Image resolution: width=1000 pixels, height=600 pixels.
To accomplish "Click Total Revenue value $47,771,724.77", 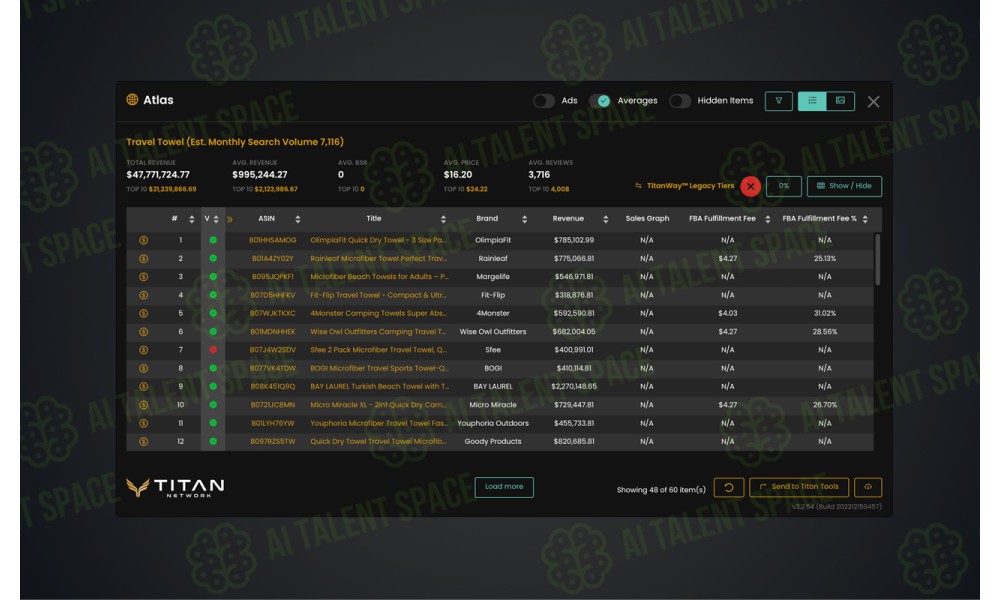I will pyautogui.click(x=158, y=175).
